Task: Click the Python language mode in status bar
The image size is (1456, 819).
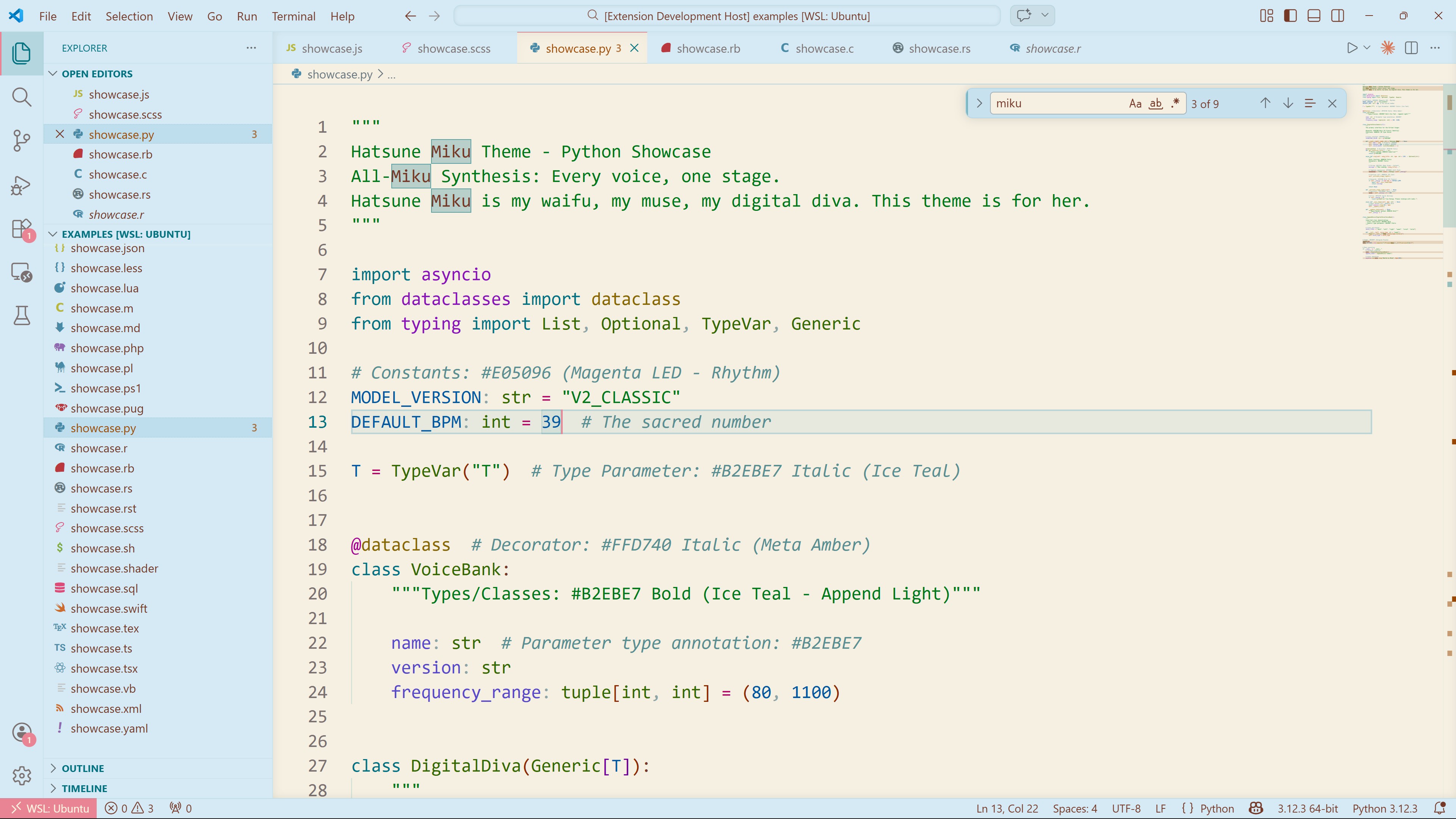Action: [1216, 808]
